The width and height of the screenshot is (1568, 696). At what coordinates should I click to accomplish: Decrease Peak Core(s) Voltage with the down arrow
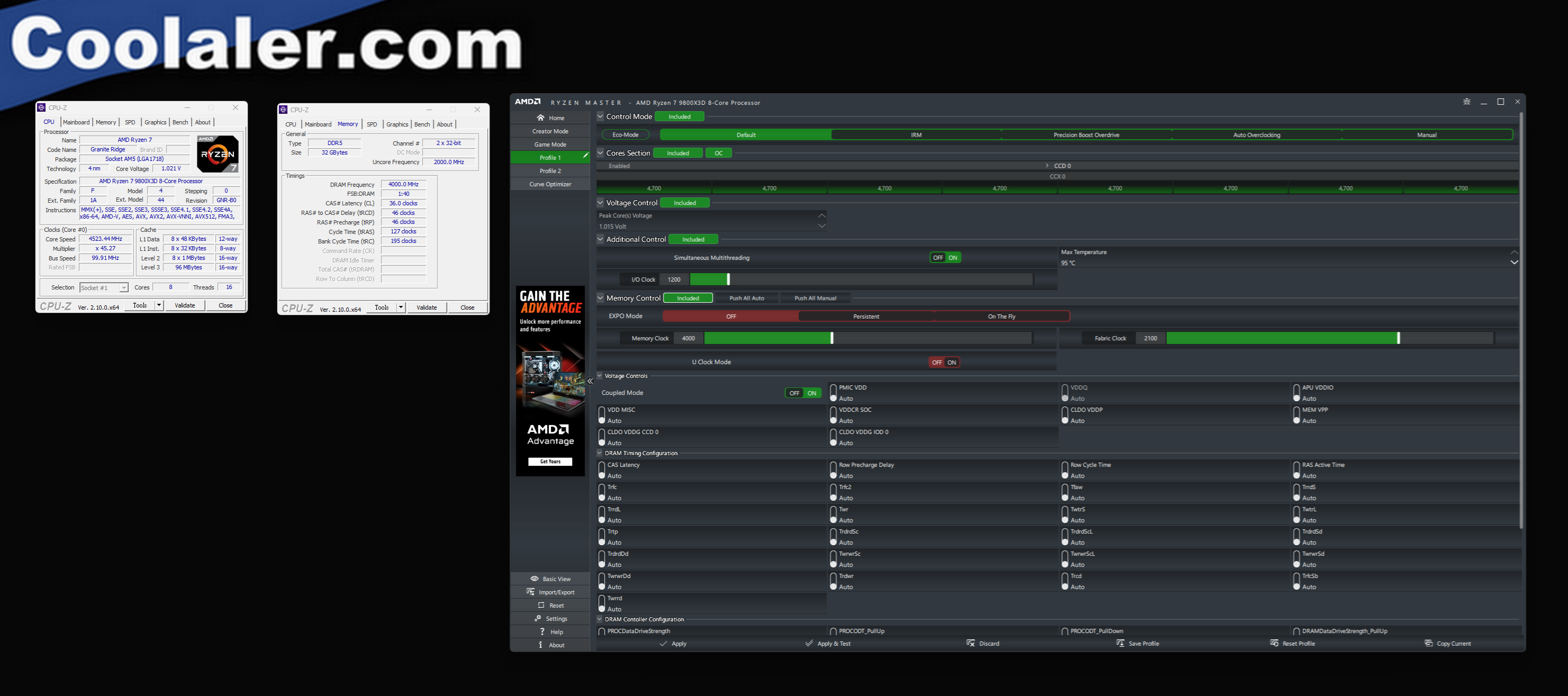pyautogui.click(x=822, y=226)
